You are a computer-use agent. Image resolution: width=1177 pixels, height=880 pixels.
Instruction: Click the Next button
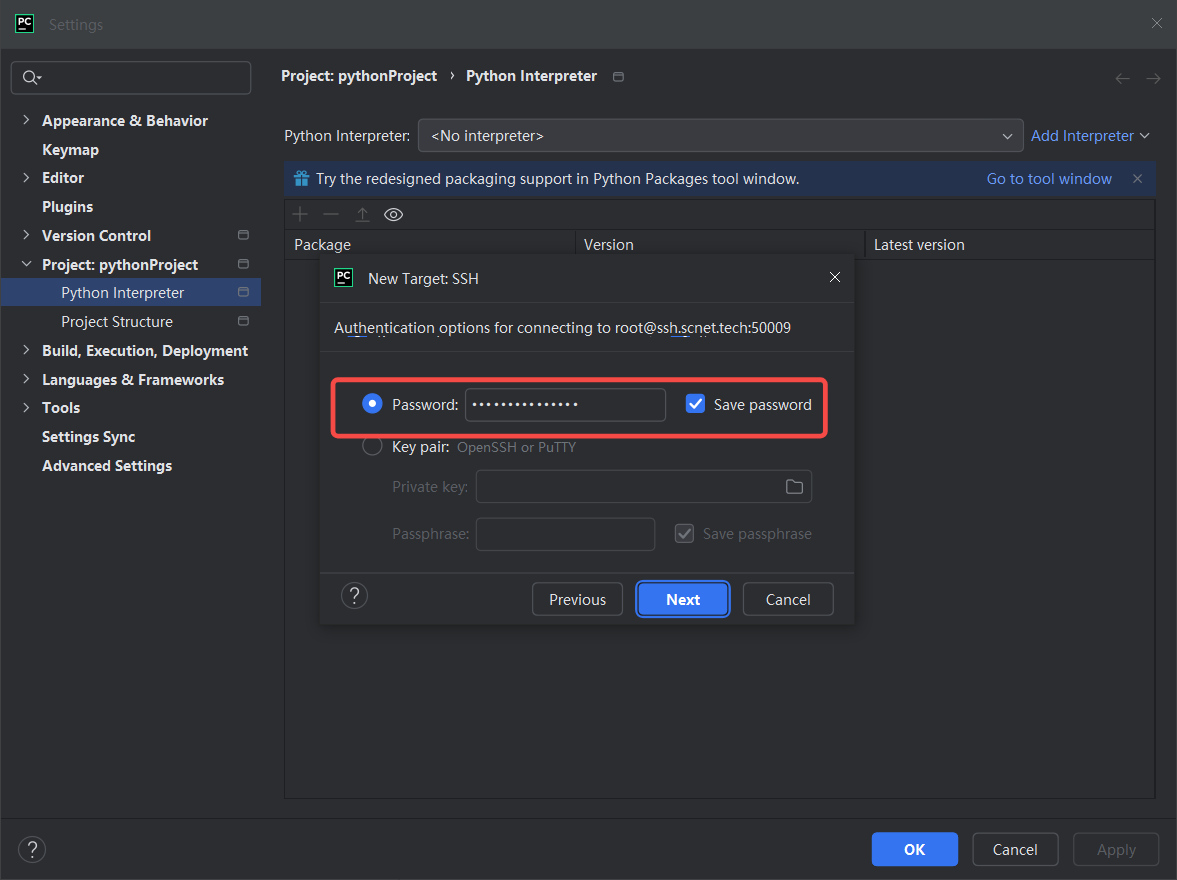pyautogui.click(x=683, y=600)
